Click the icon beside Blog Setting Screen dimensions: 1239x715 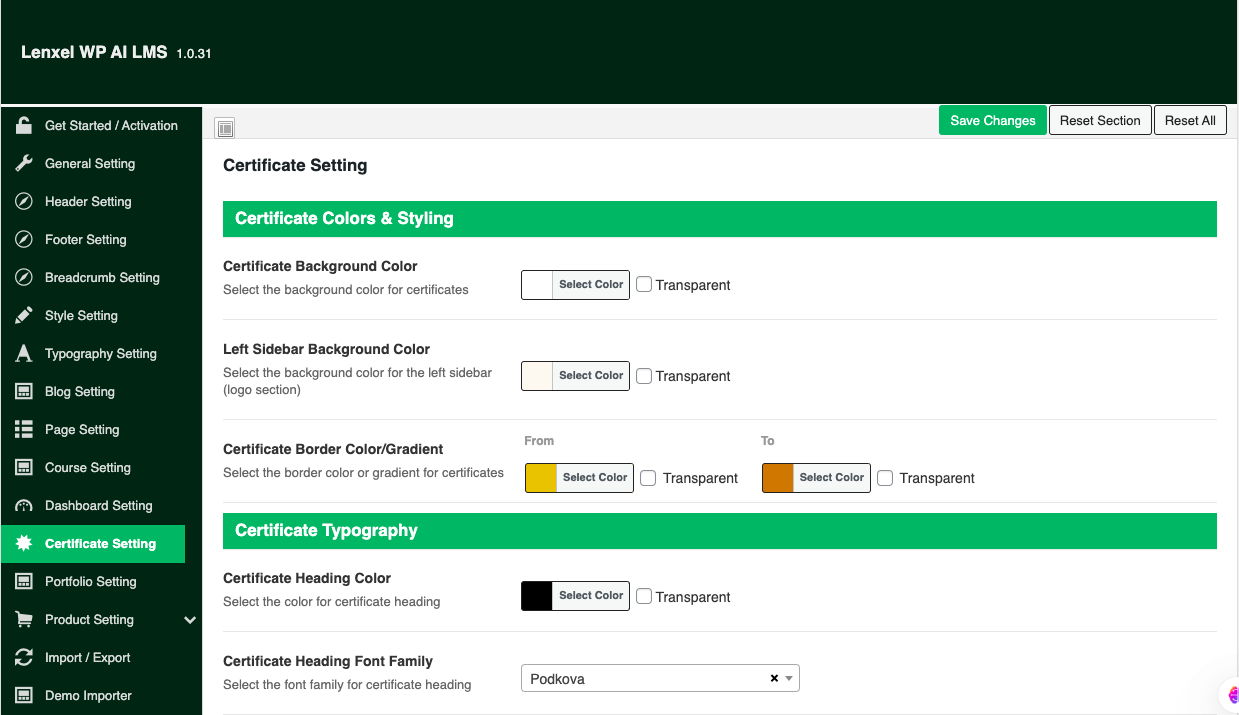click(x=24, y=391)
